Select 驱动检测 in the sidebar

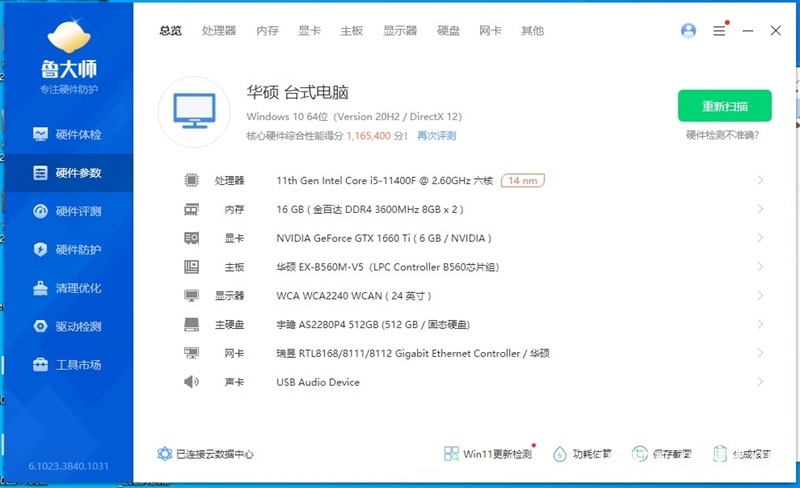click(68, 327)
